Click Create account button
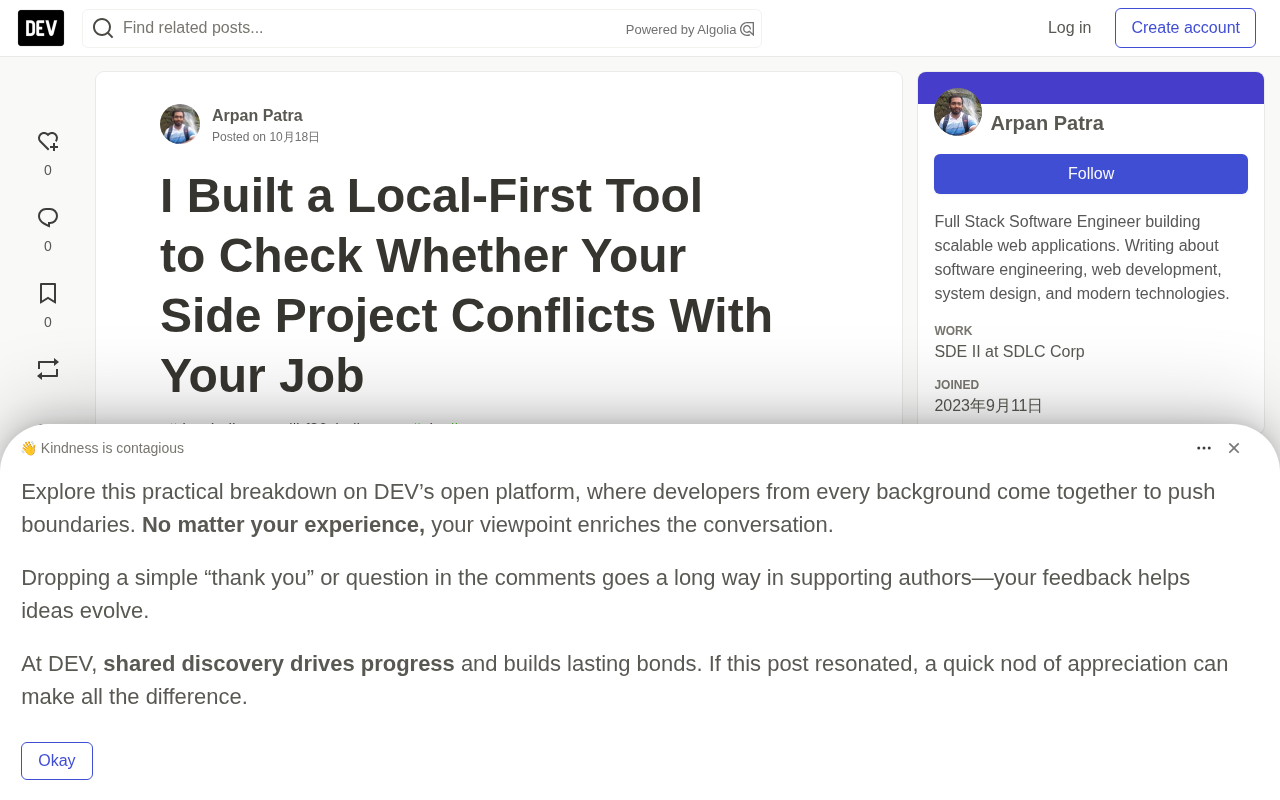1280x800 pixels. tap(1185, 28)
